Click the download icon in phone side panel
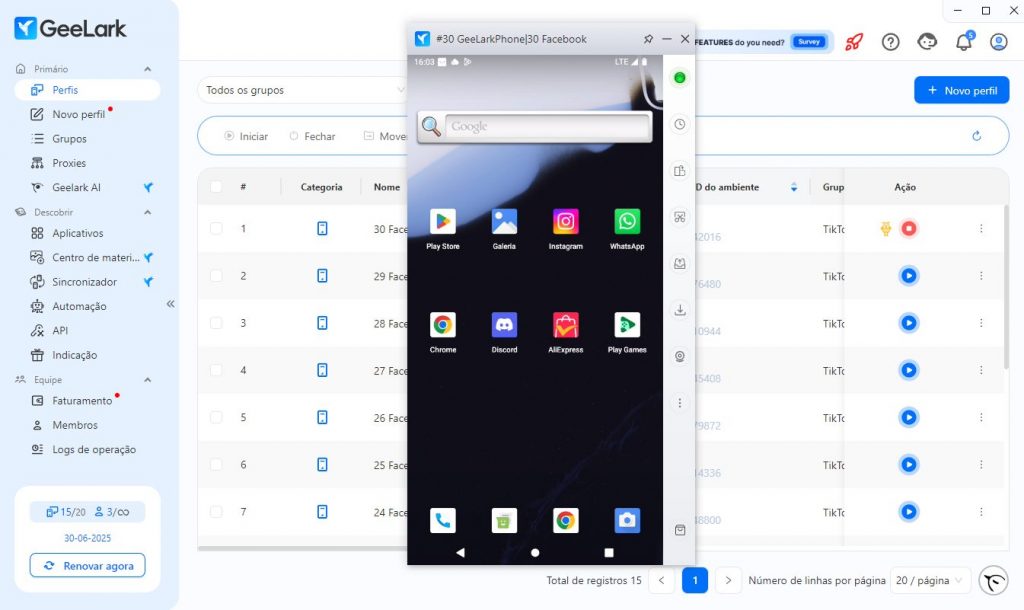 tap(680, 310)
